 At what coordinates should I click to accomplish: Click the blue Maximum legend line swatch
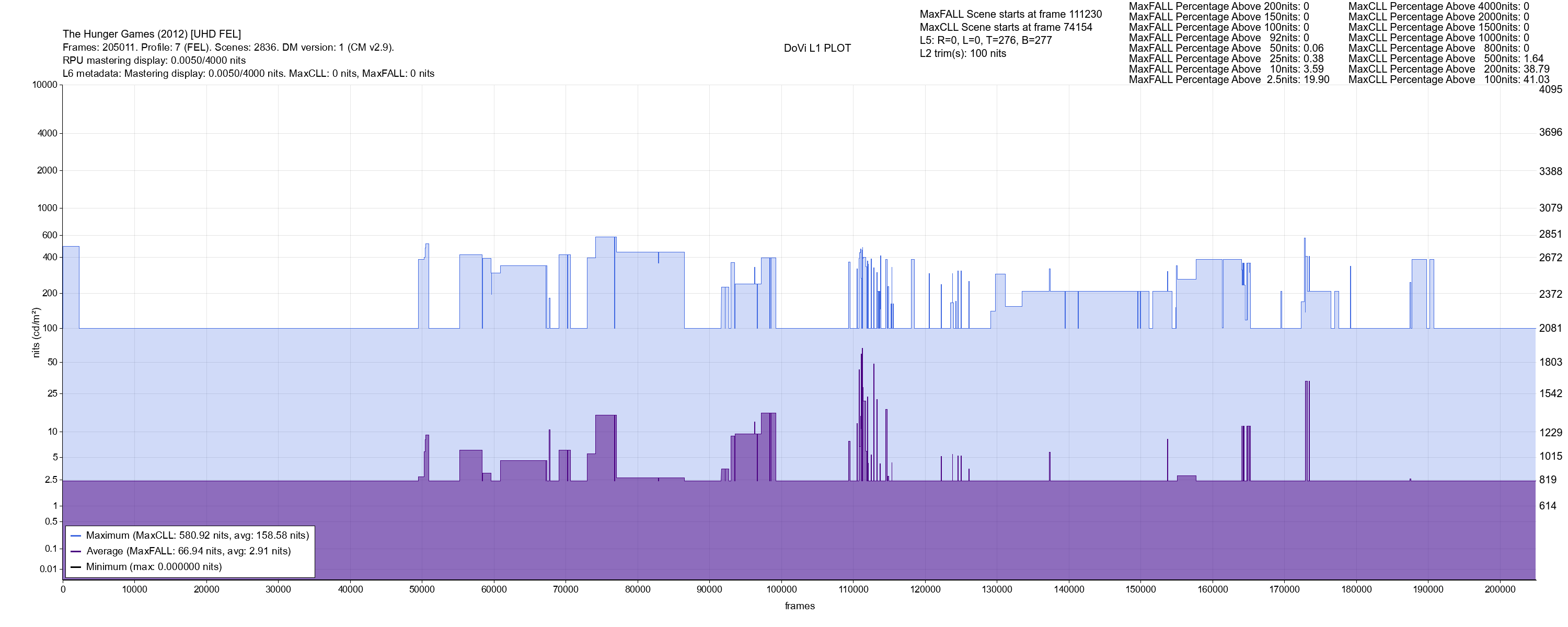point(76,536)
